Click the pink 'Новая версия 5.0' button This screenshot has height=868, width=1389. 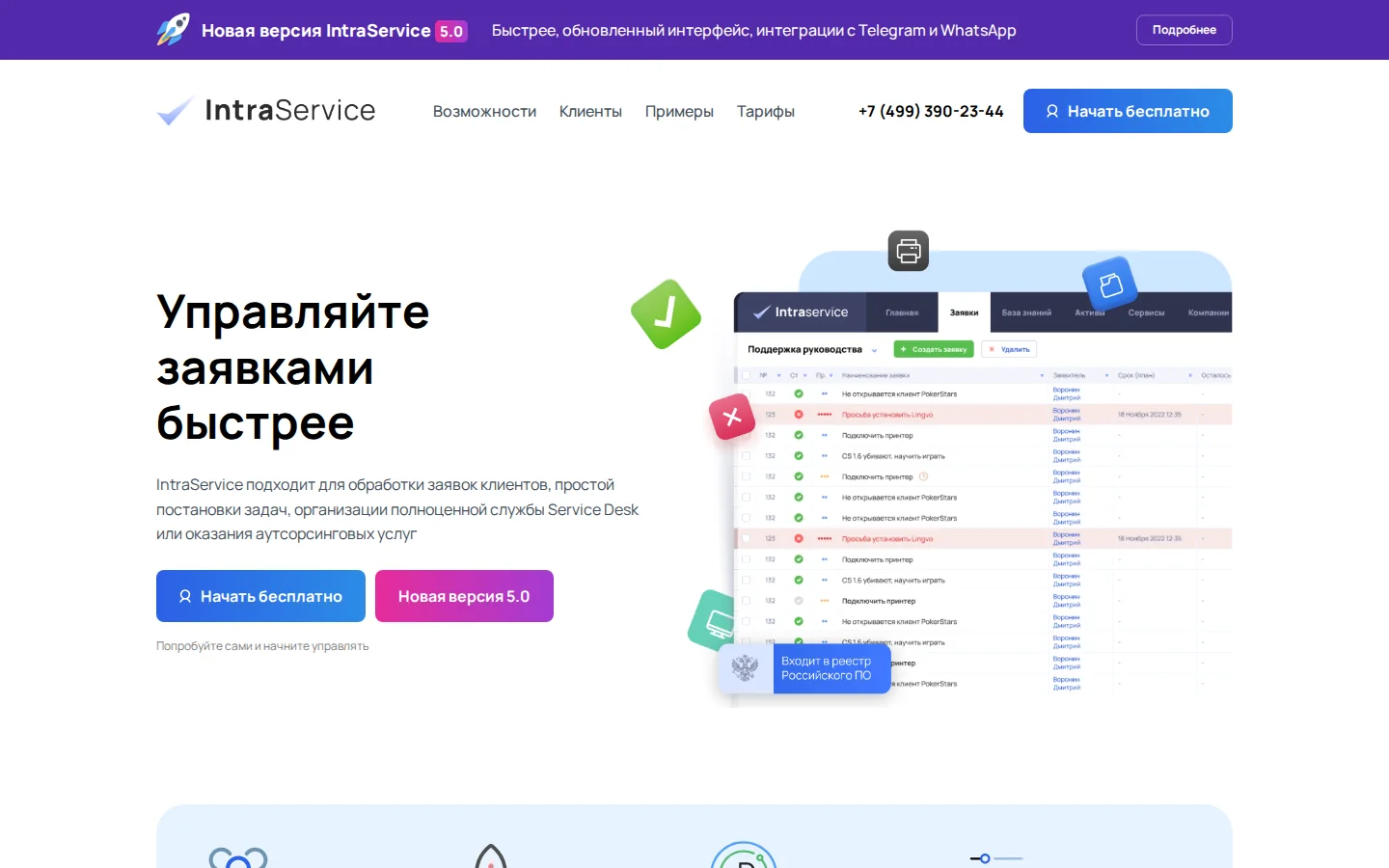point(464,596)
